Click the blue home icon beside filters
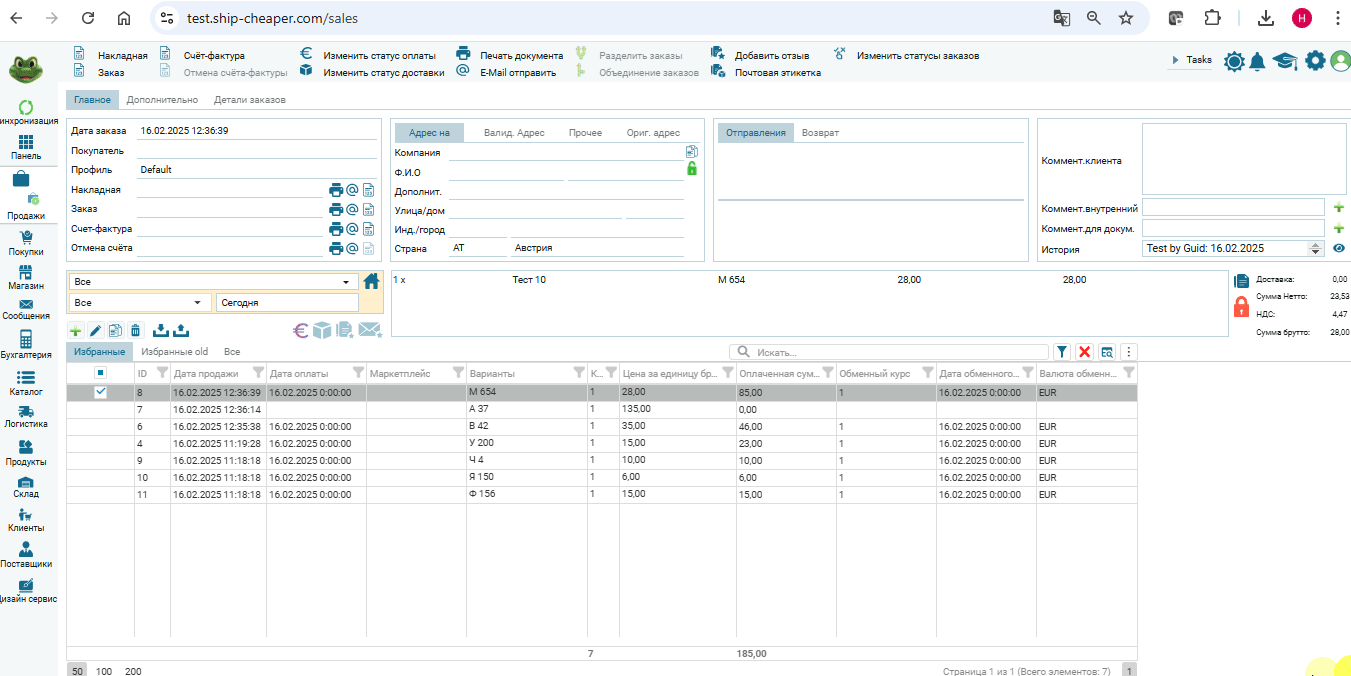 pos(371,282)
